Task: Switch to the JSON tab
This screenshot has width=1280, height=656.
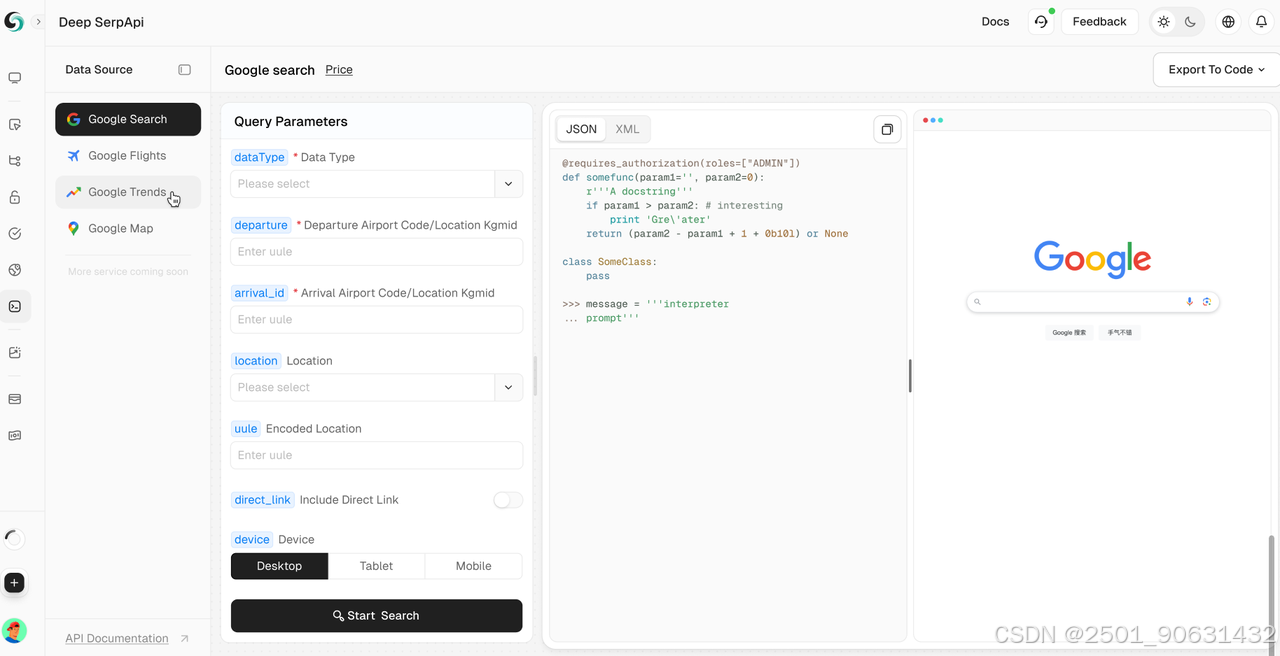Action: click(x=581, y=129)
